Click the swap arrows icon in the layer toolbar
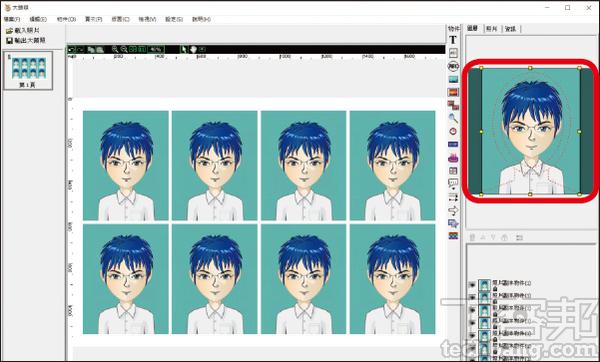 click(519, 238)
